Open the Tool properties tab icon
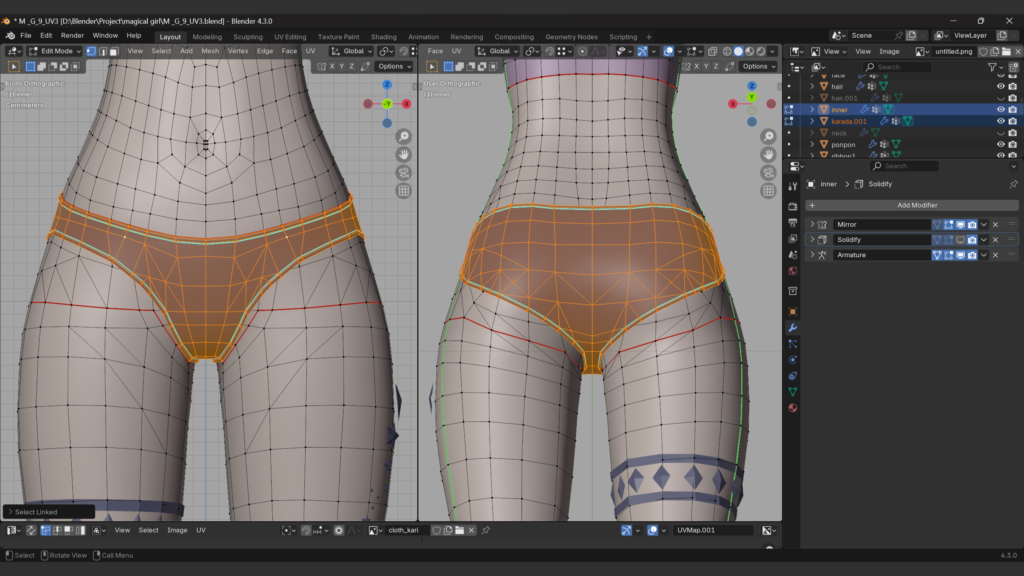The image size is (1024, 576). (793, 184)
